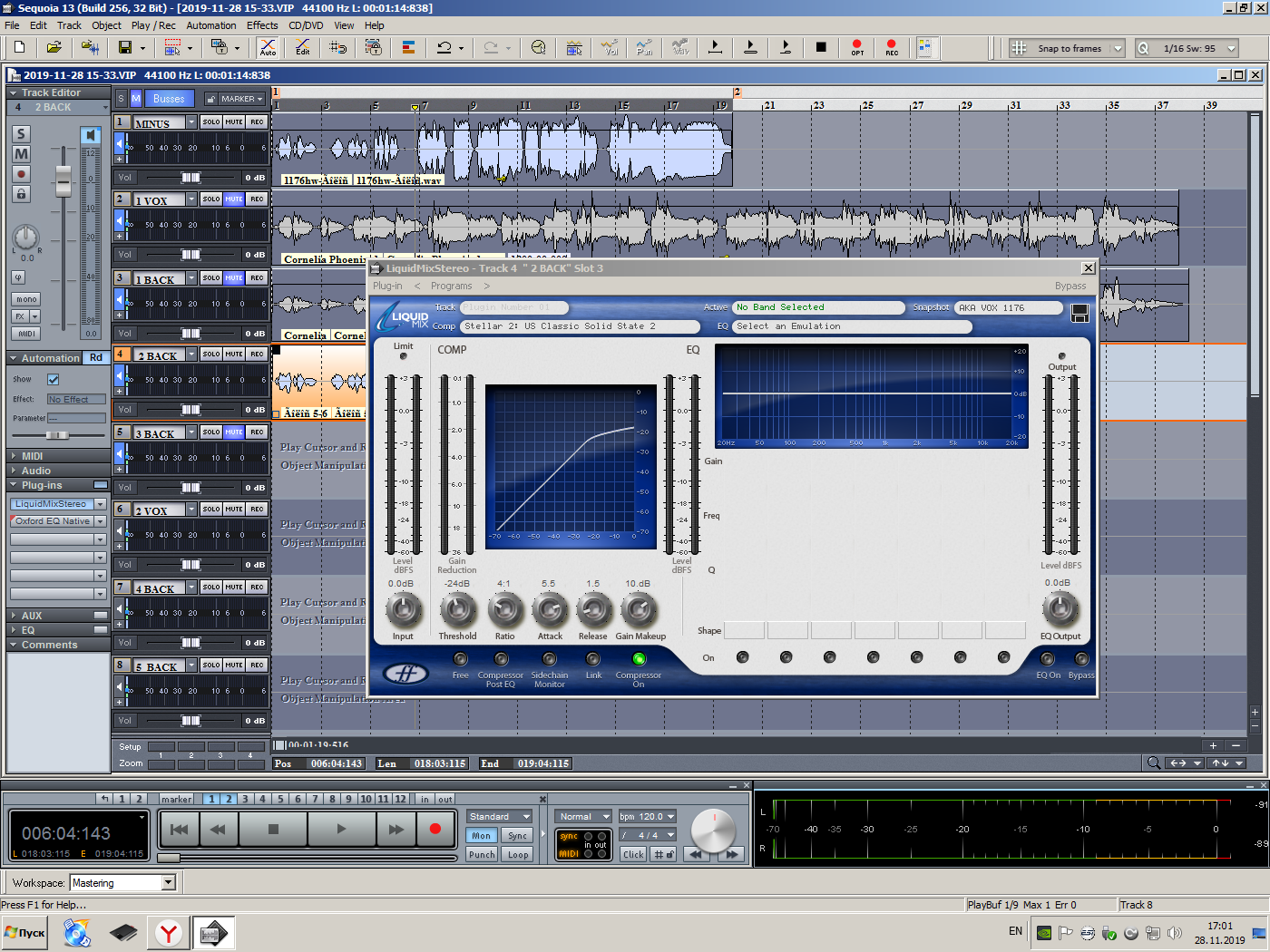Open bpm 120.0 tempo dropdown

point(648,817)
